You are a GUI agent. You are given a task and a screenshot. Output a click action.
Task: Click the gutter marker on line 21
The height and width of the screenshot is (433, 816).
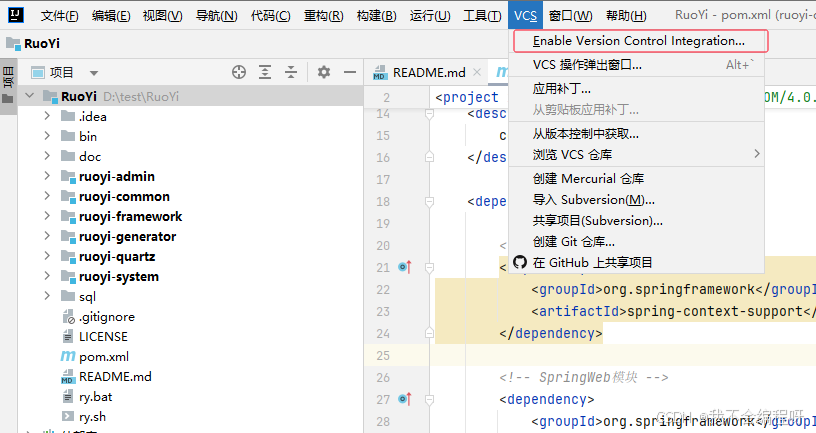(405, 267)
